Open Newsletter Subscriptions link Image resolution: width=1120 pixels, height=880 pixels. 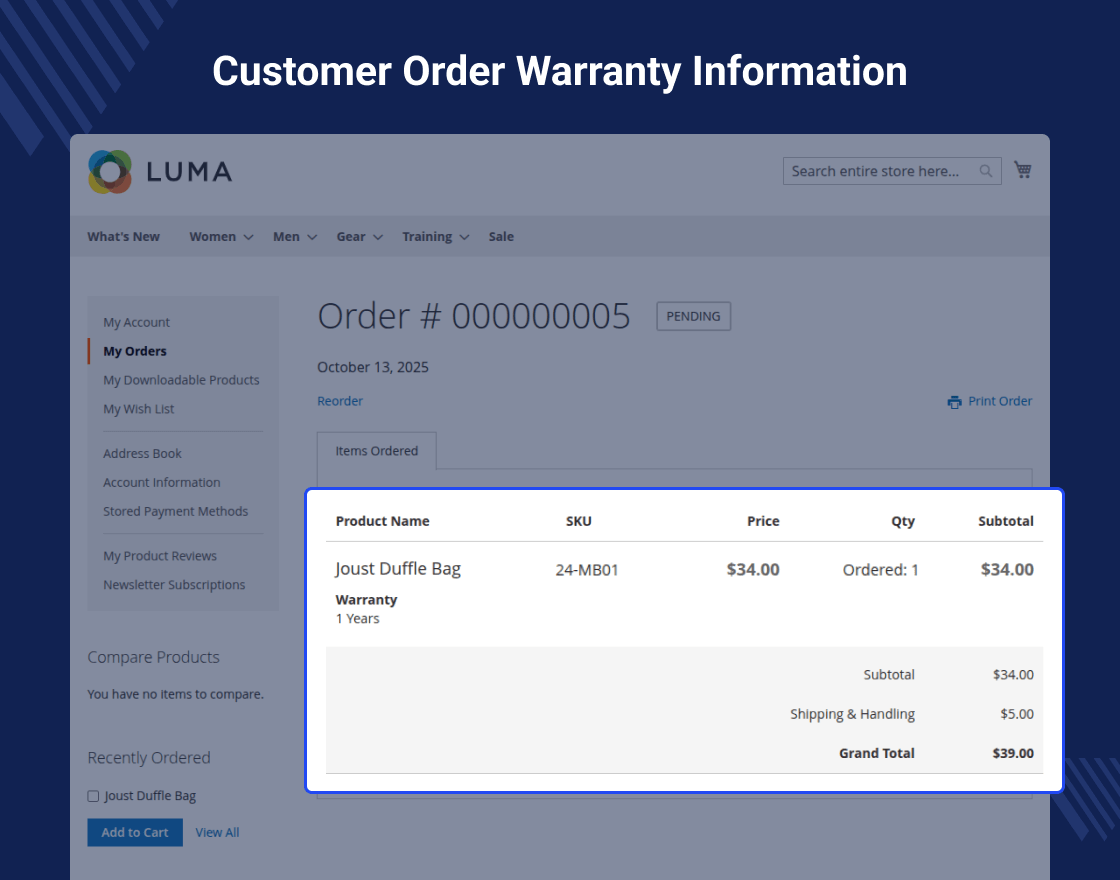pos(174,584)
